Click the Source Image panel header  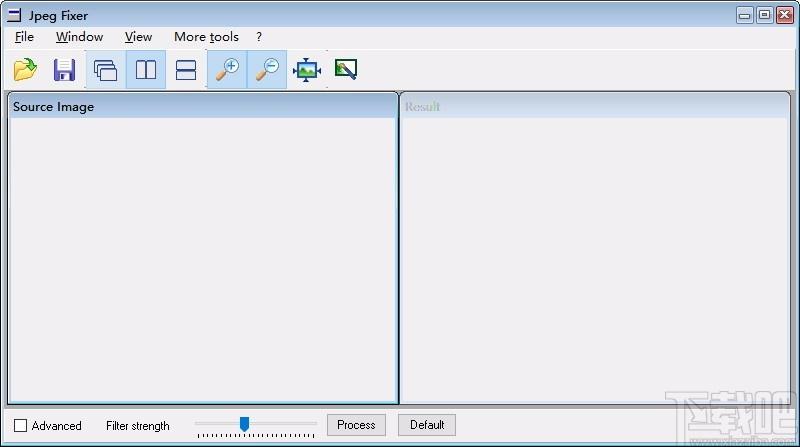tap(203, 107)
